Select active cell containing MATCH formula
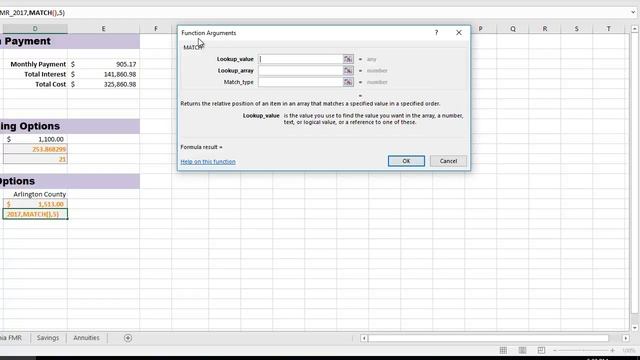Image resolution: width=640 pixels, height=360 pixels. pyautogui.click(x=35, y=214)
